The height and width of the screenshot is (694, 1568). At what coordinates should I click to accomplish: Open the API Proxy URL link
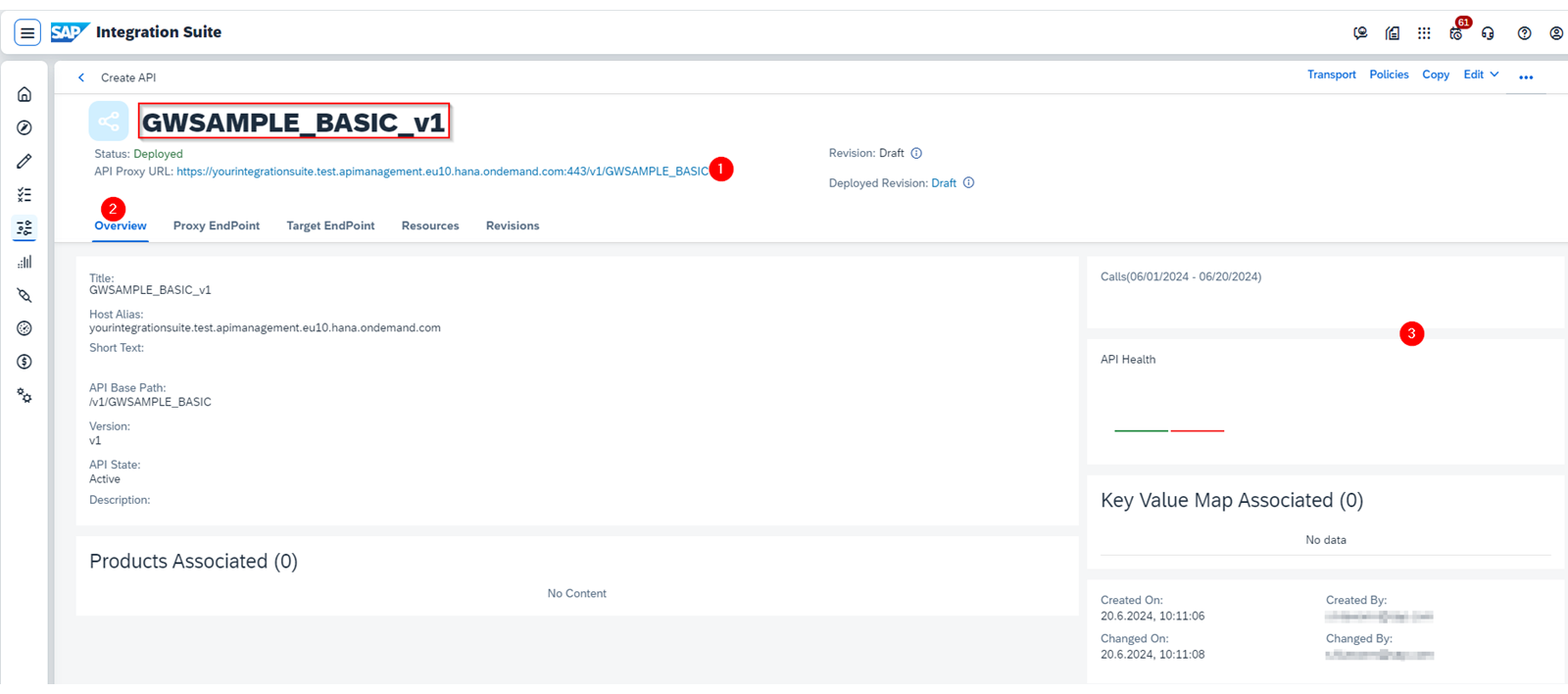pyautogui.click(x=442, y=172)
